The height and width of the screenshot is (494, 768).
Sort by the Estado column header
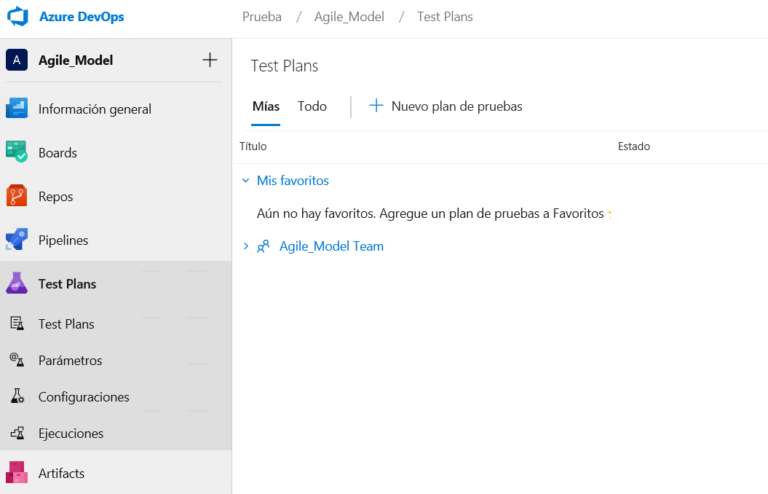(x=634, y=146)
